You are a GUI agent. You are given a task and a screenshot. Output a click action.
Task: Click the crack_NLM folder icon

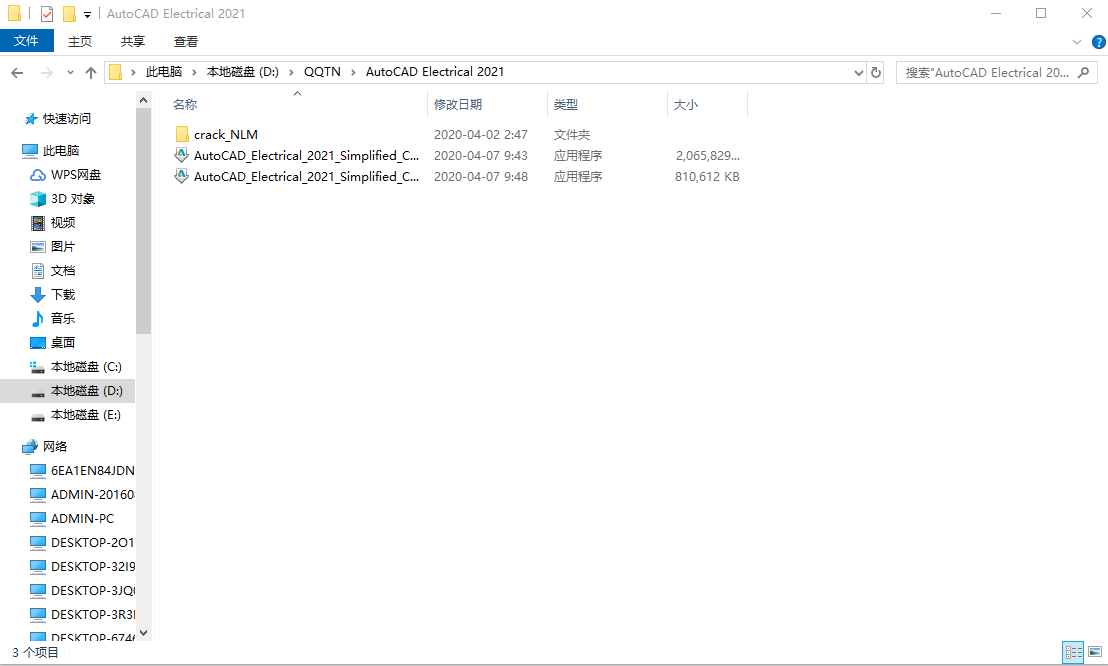point(182,134)
